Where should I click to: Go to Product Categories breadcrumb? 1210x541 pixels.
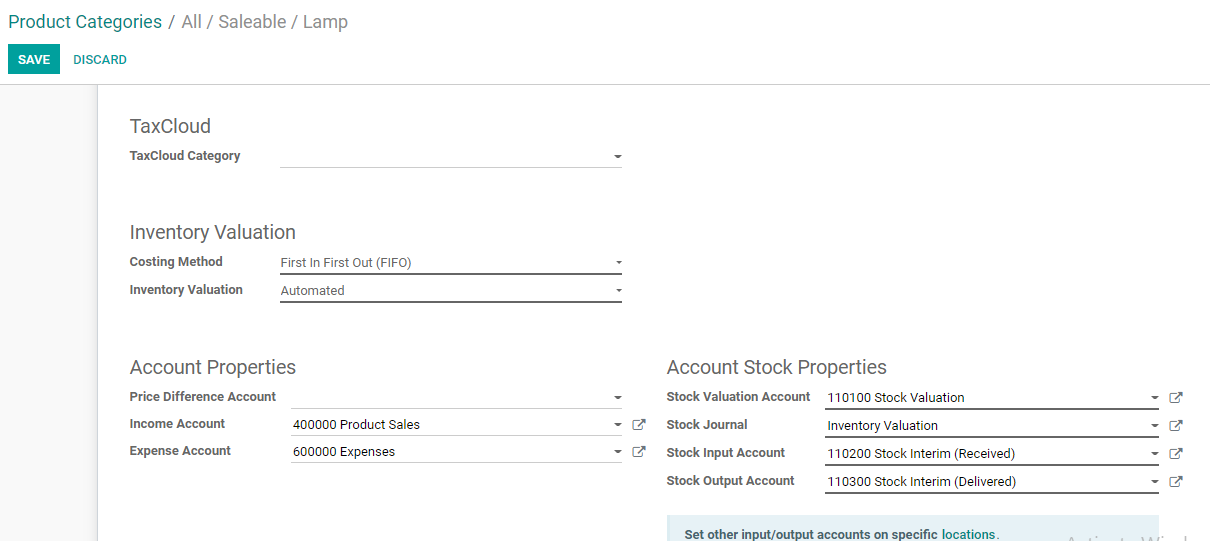(85, 22)
